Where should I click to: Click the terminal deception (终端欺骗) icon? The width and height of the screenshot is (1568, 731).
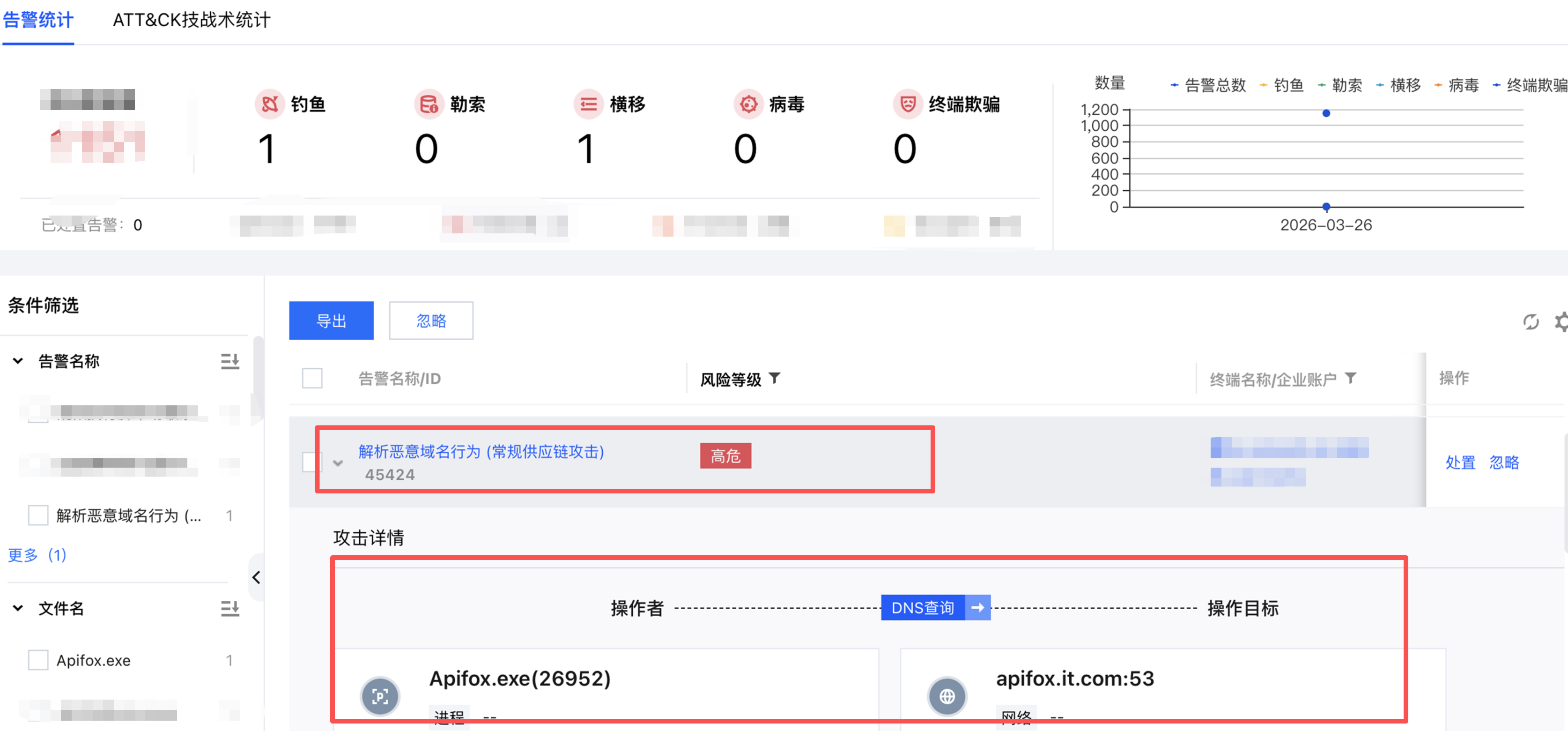coord(908,104)
